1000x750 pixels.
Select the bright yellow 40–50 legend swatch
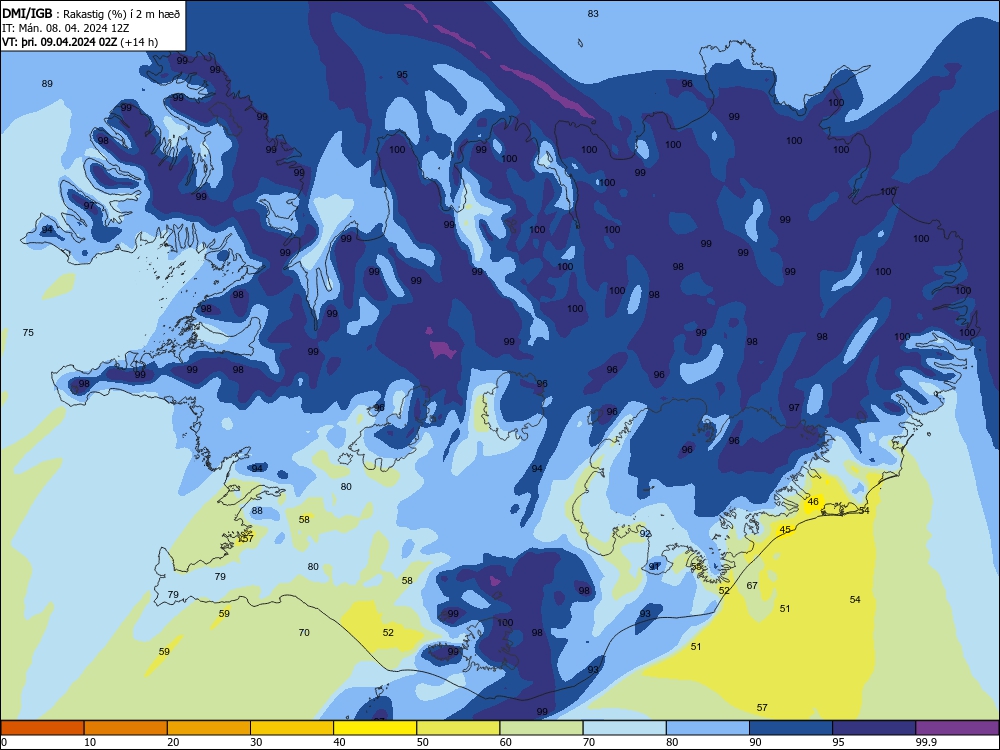click(375, 728)
